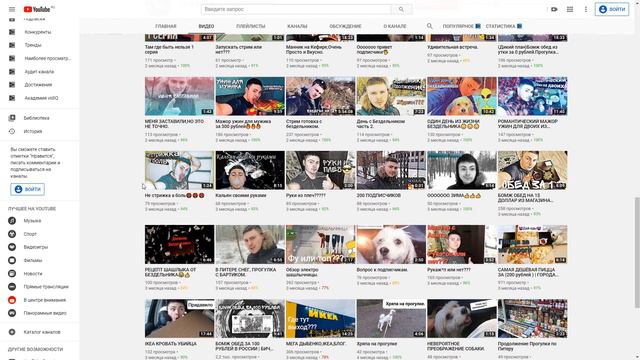Open the Хрипа на прогулке thumbnail
The width and height of the screenshot is (640, 360).
[x=391, y=318]
